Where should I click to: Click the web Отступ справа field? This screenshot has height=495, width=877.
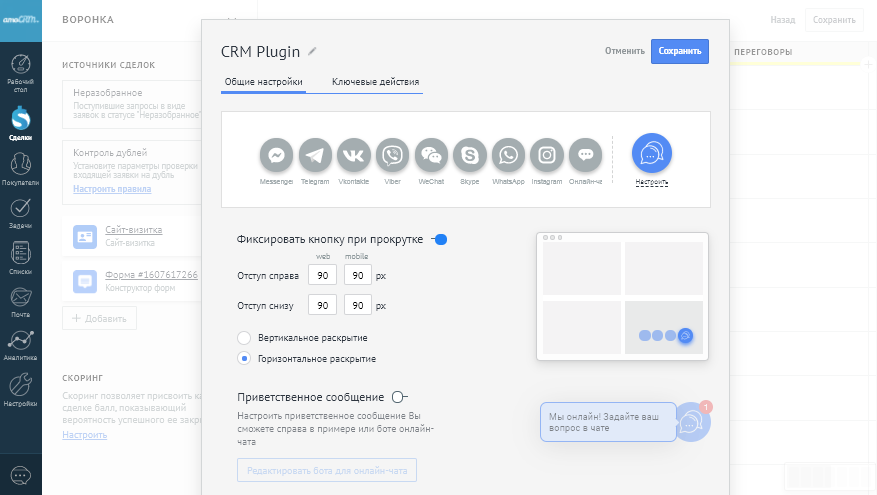coord(322,275)
